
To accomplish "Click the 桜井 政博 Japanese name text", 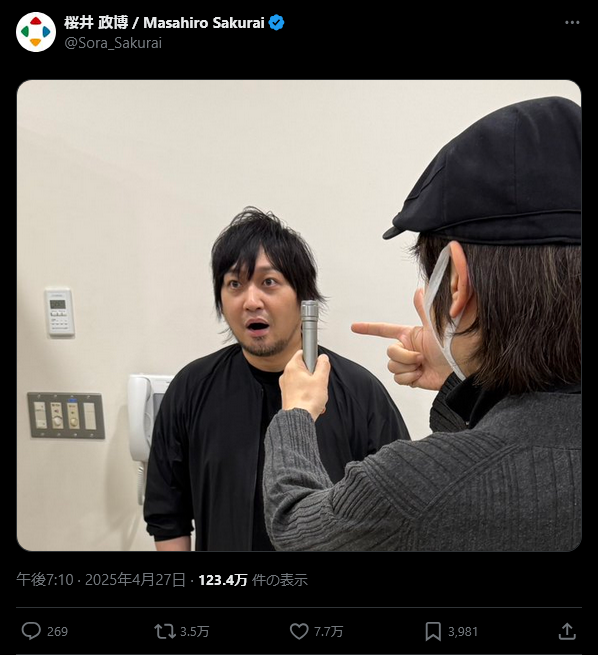I will [96, 23].
